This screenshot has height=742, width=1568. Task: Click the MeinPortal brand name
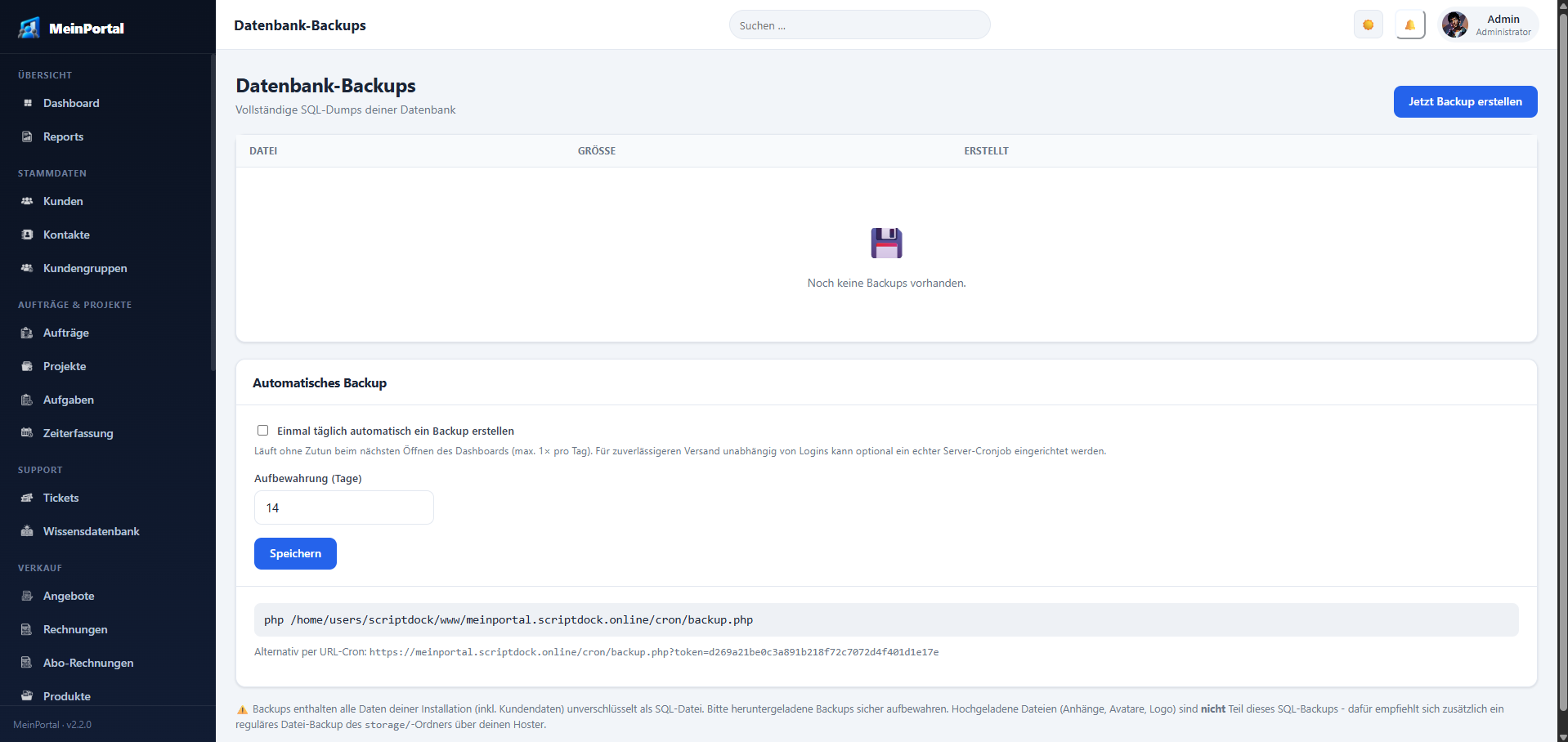[87, 29]
